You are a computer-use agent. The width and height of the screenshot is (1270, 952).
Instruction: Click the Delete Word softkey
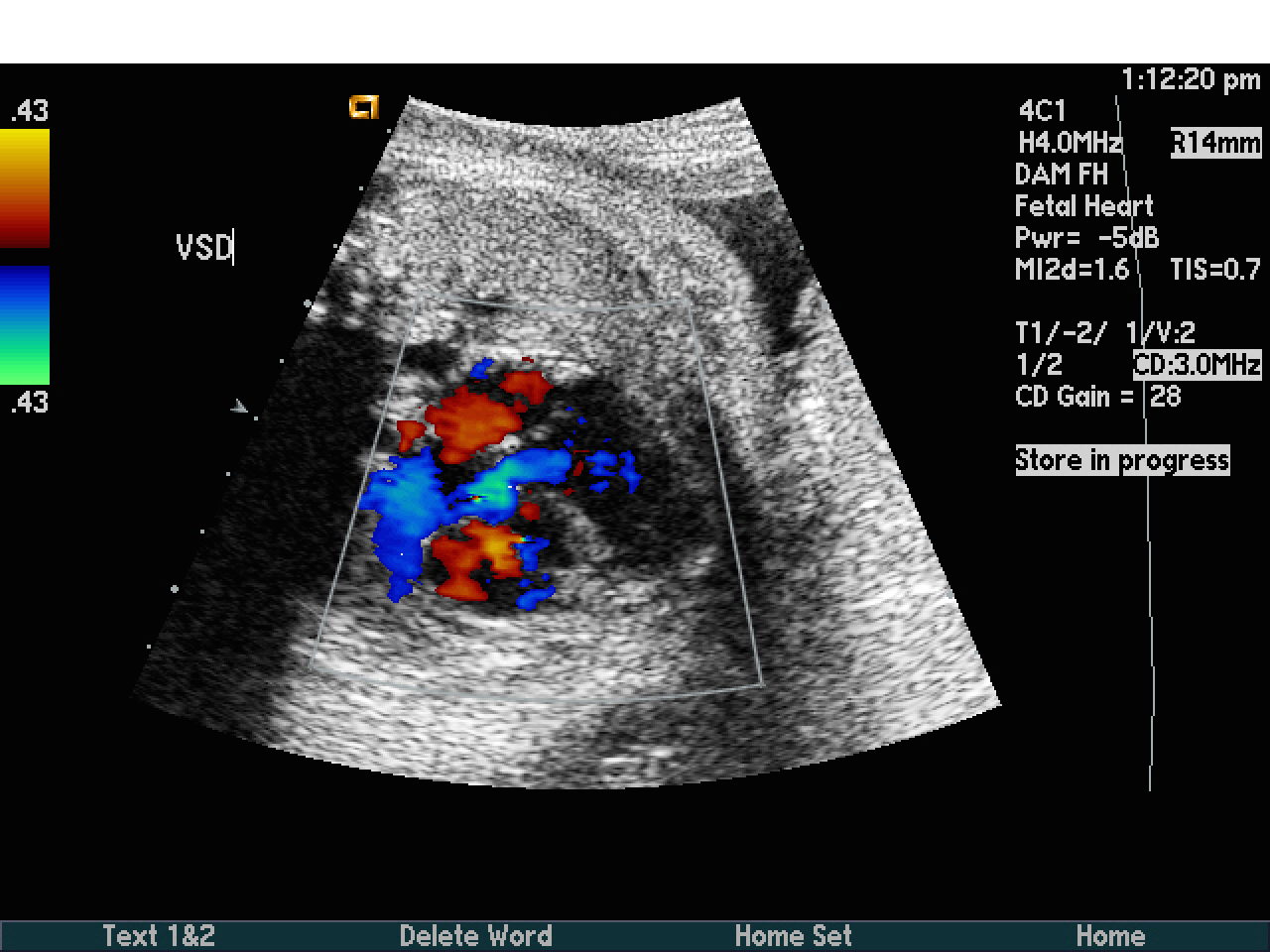476,935
